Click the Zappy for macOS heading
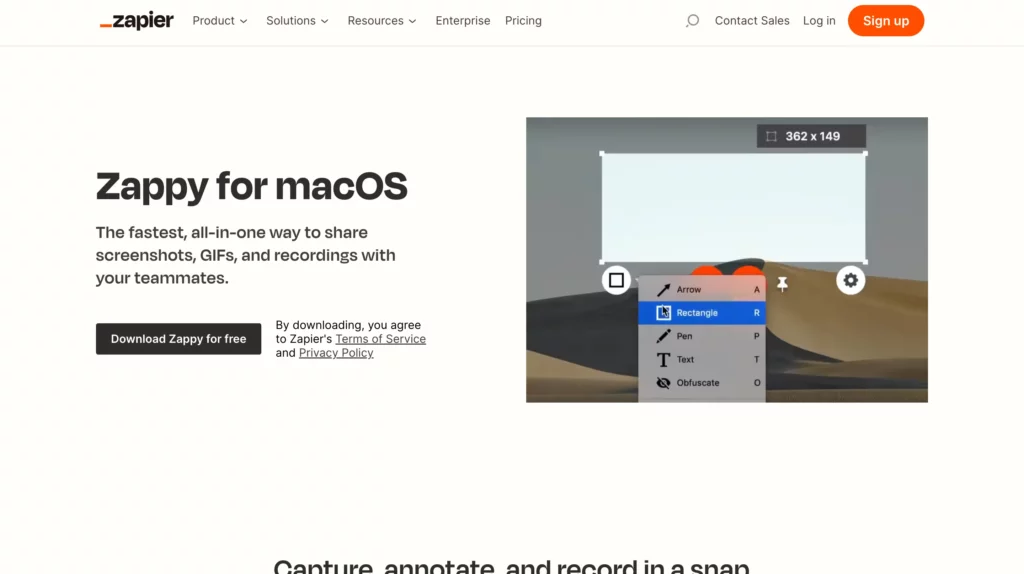The height and width of the screenshot is (574, 1024). [x=251, y=186]
